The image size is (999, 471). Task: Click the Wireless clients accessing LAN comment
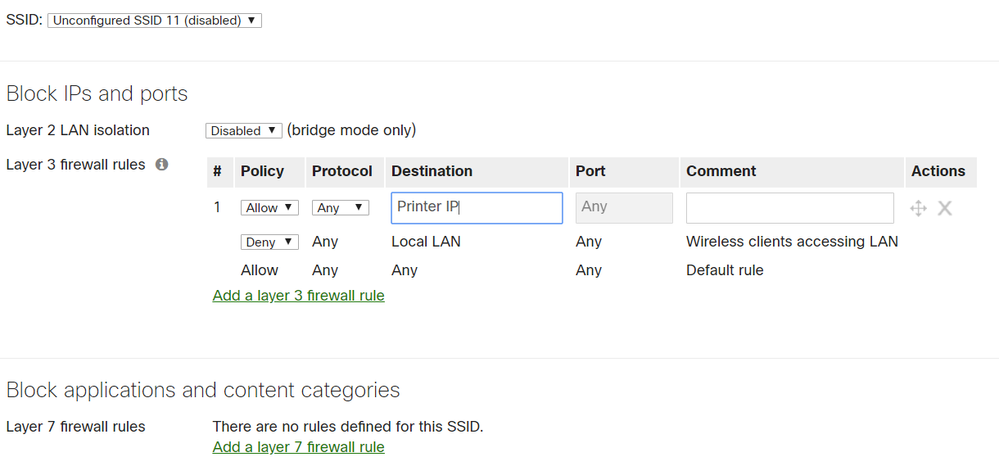pos(792,242)
